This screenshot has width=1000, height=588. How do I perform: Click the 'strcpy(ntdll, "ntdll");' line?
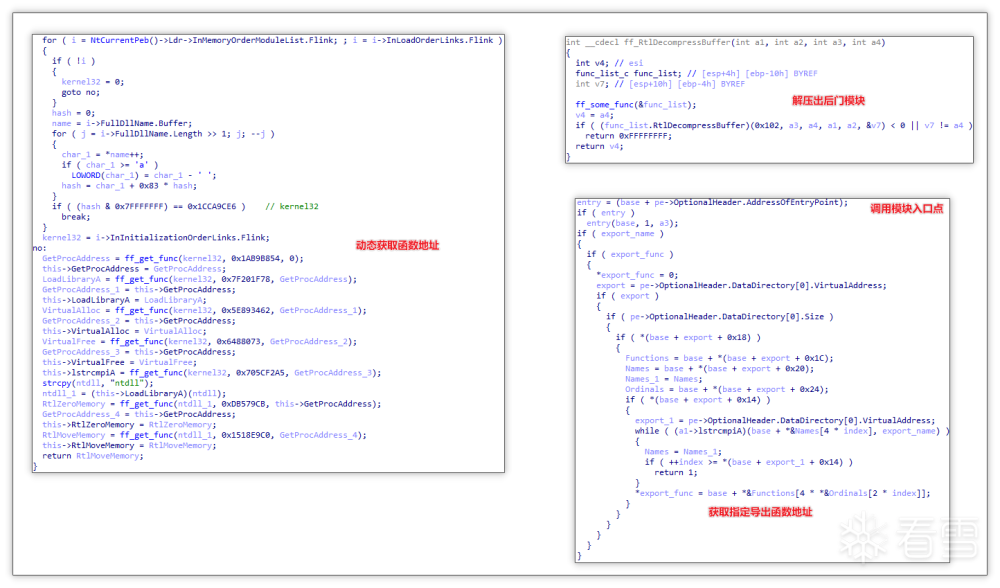(x=98, y=383)
